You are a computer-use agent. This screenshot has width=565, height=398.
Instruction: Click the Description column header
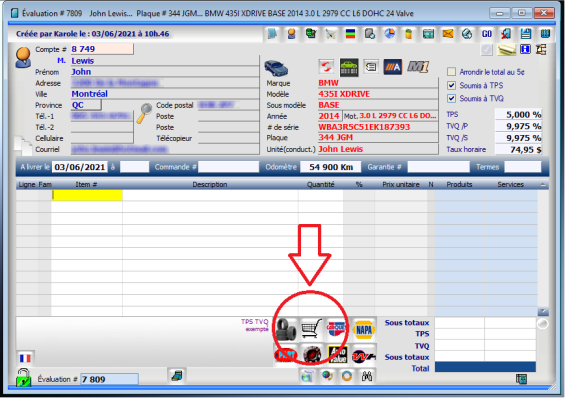(210, 184)
